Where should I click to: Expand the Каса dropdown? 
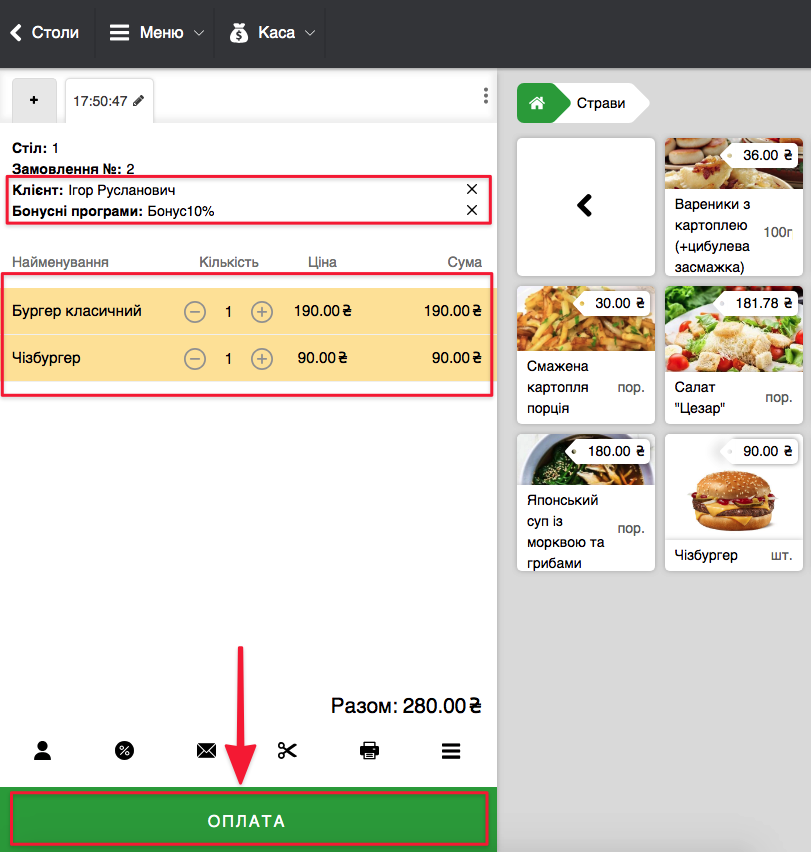coord(272,33)
